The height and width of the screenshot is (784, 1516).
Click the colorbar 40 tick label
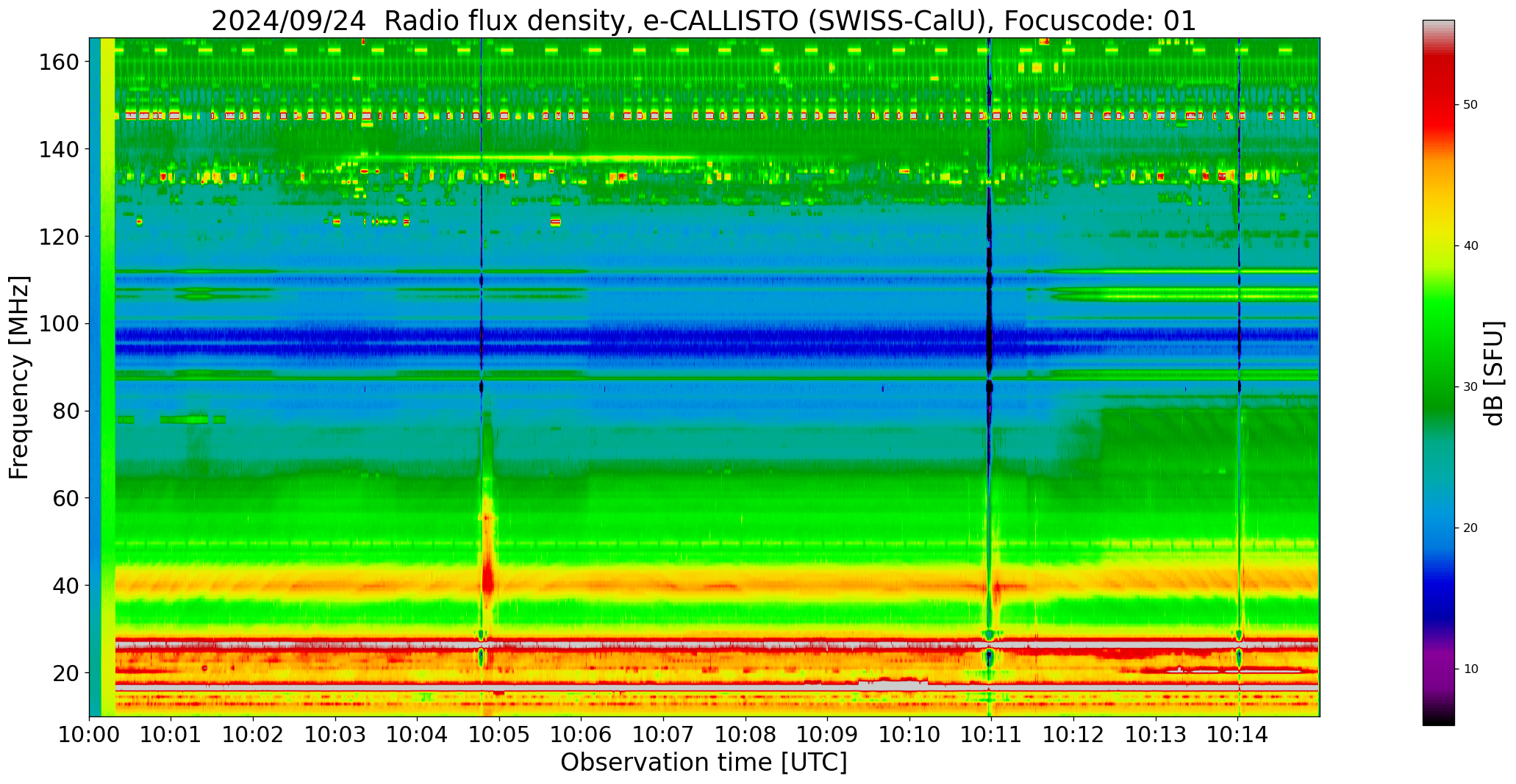pos(1470,246)
